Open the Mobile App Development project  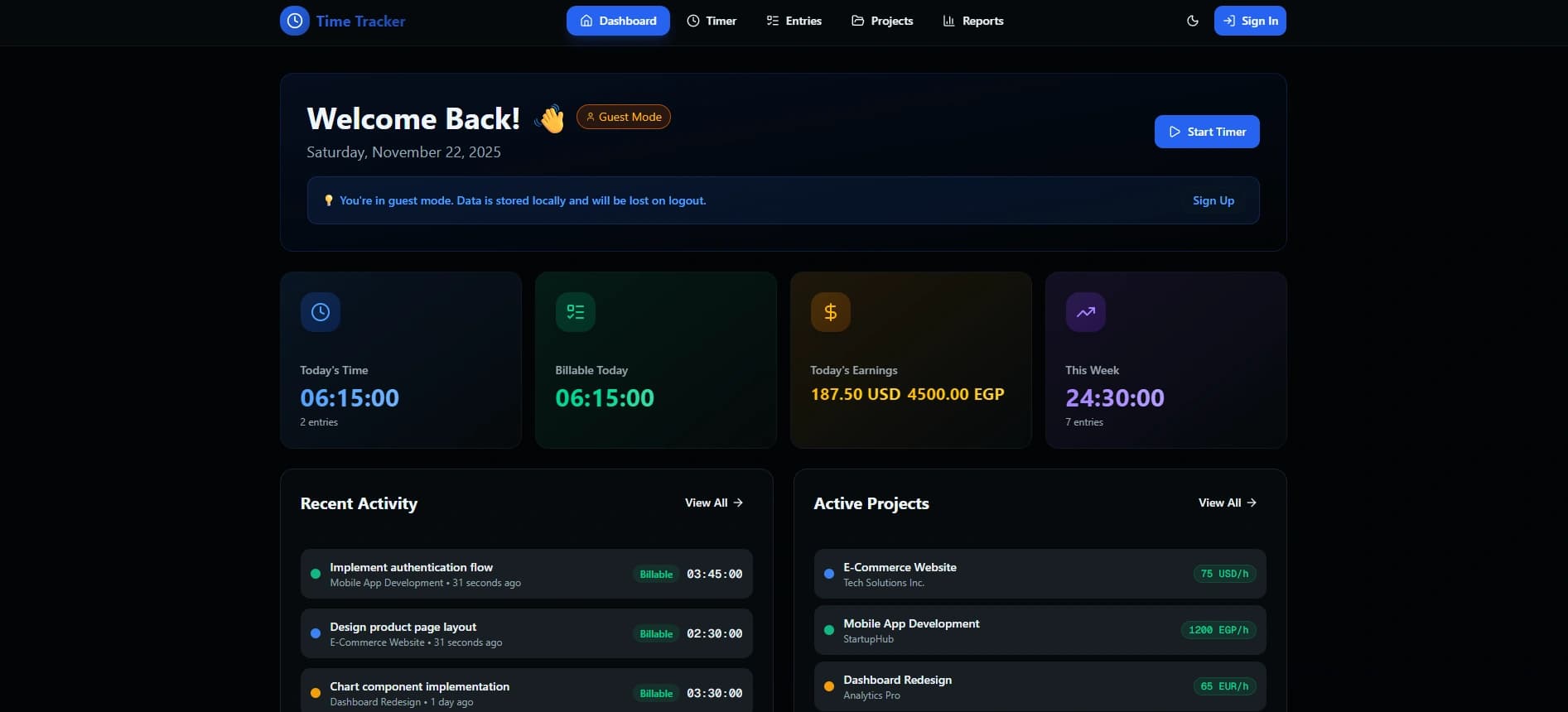[x=1040, y=630]
